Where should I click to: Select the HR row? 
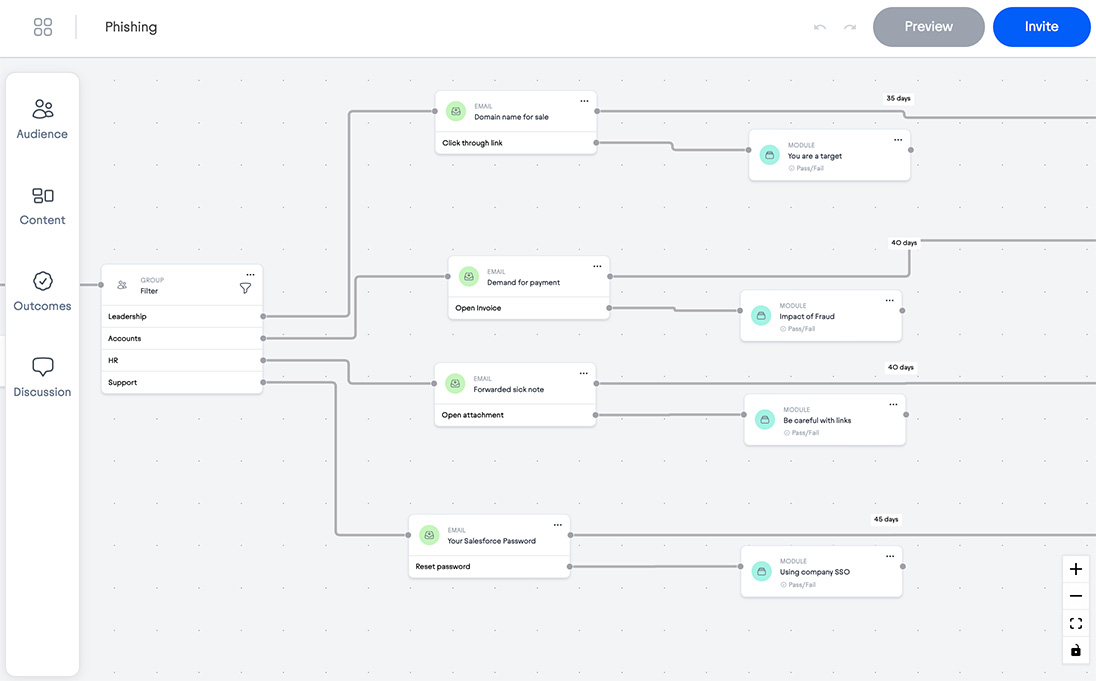click(x=182, y=360)
